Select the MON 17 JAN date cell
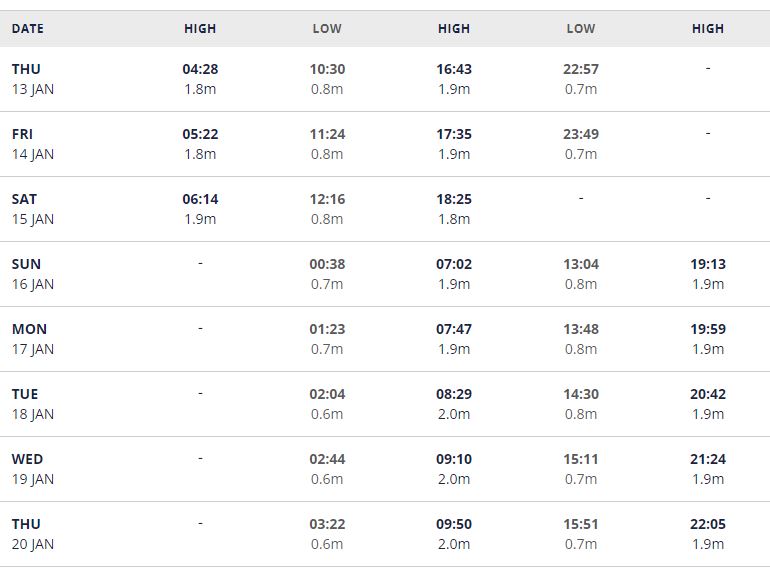Image resolution: width=770 pixels, height=572 pixels. [x=33, y=339]
